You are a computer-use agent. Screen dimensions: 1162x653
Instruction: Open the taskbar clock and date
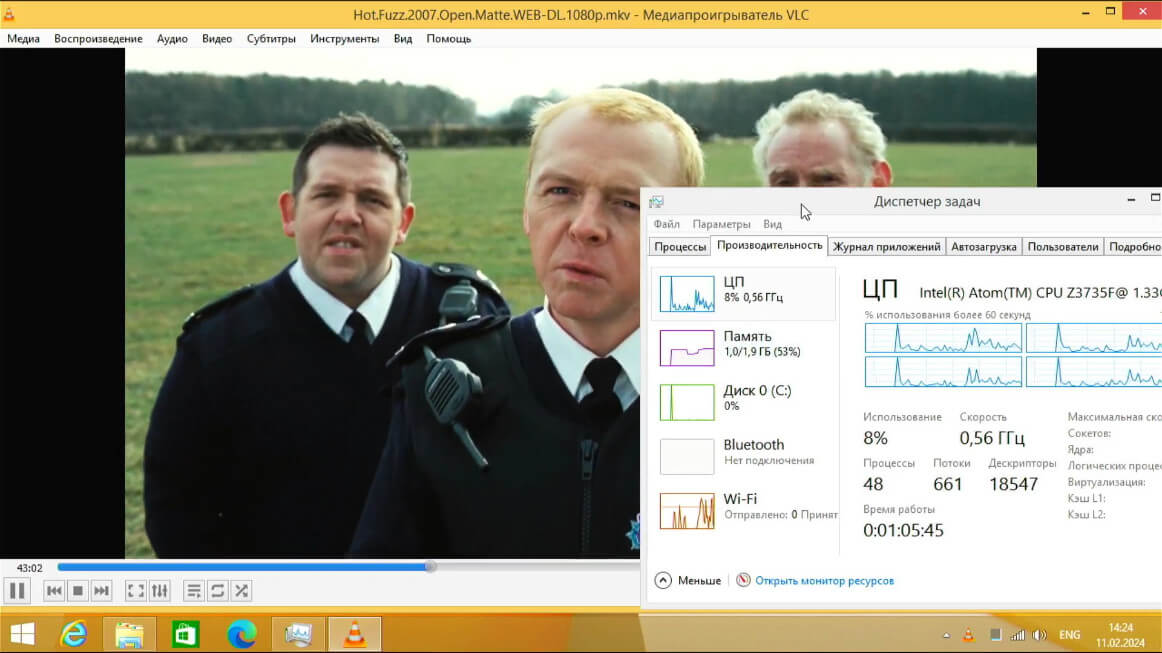(x=1120, y=635)
